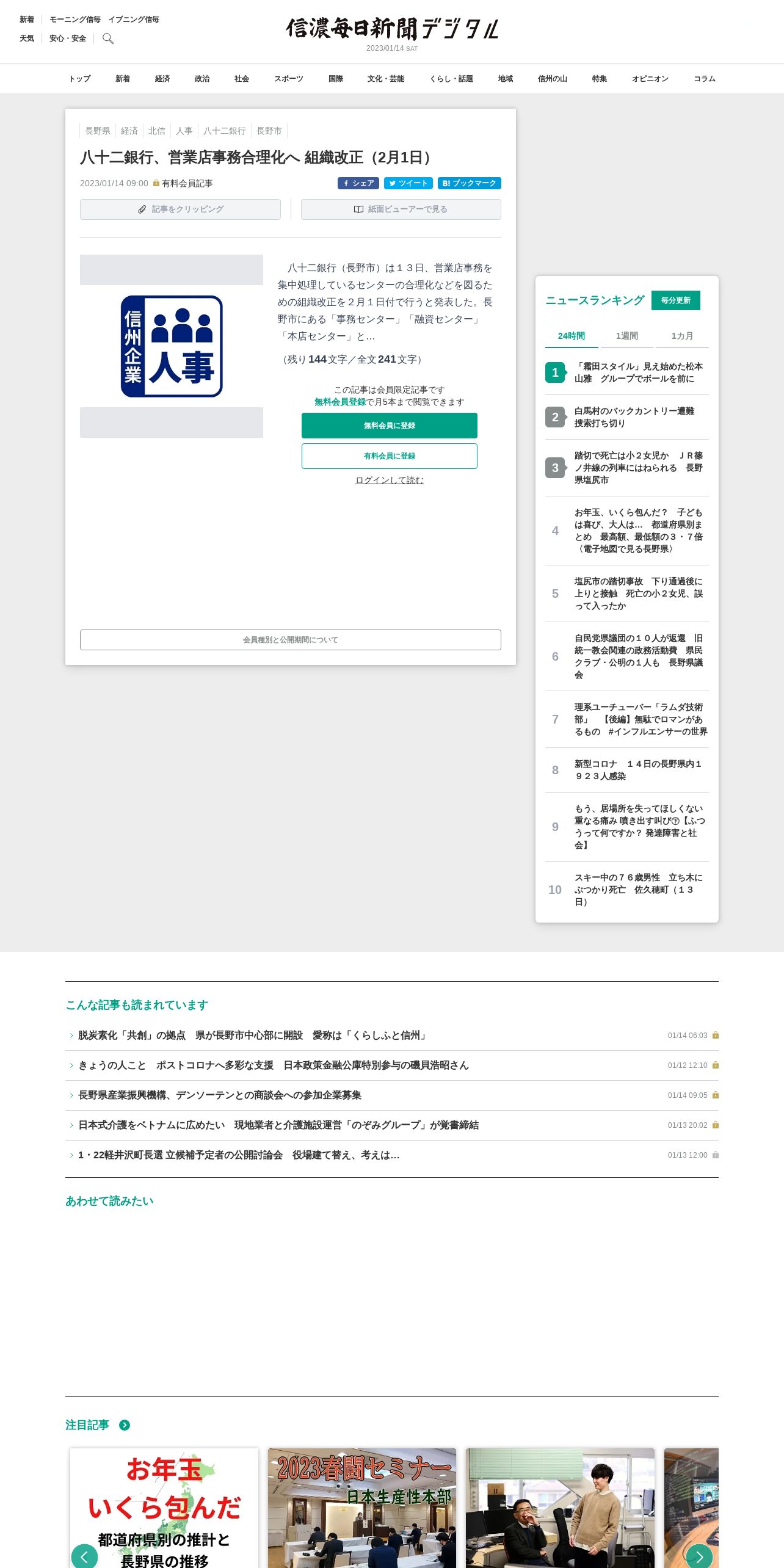Open 会員種別と公開期間について
This screenshot has height=1568, width=784.
point(291,640)
